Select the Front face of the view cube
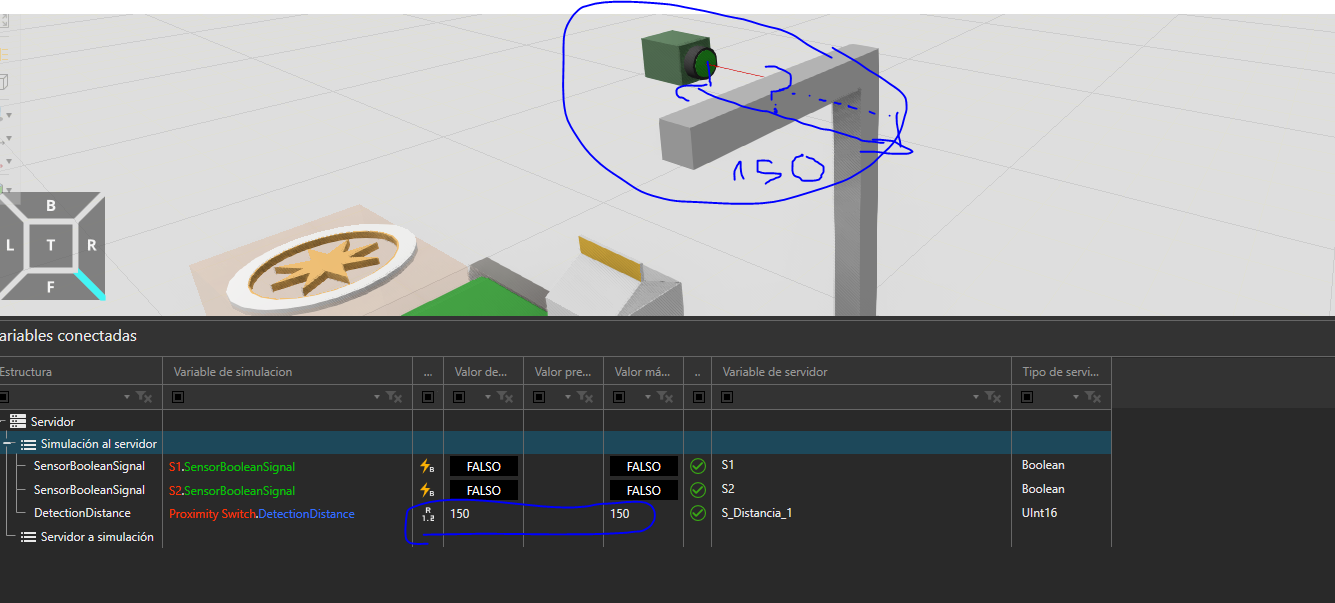1335x603 pixels. (x=50, y=287)
